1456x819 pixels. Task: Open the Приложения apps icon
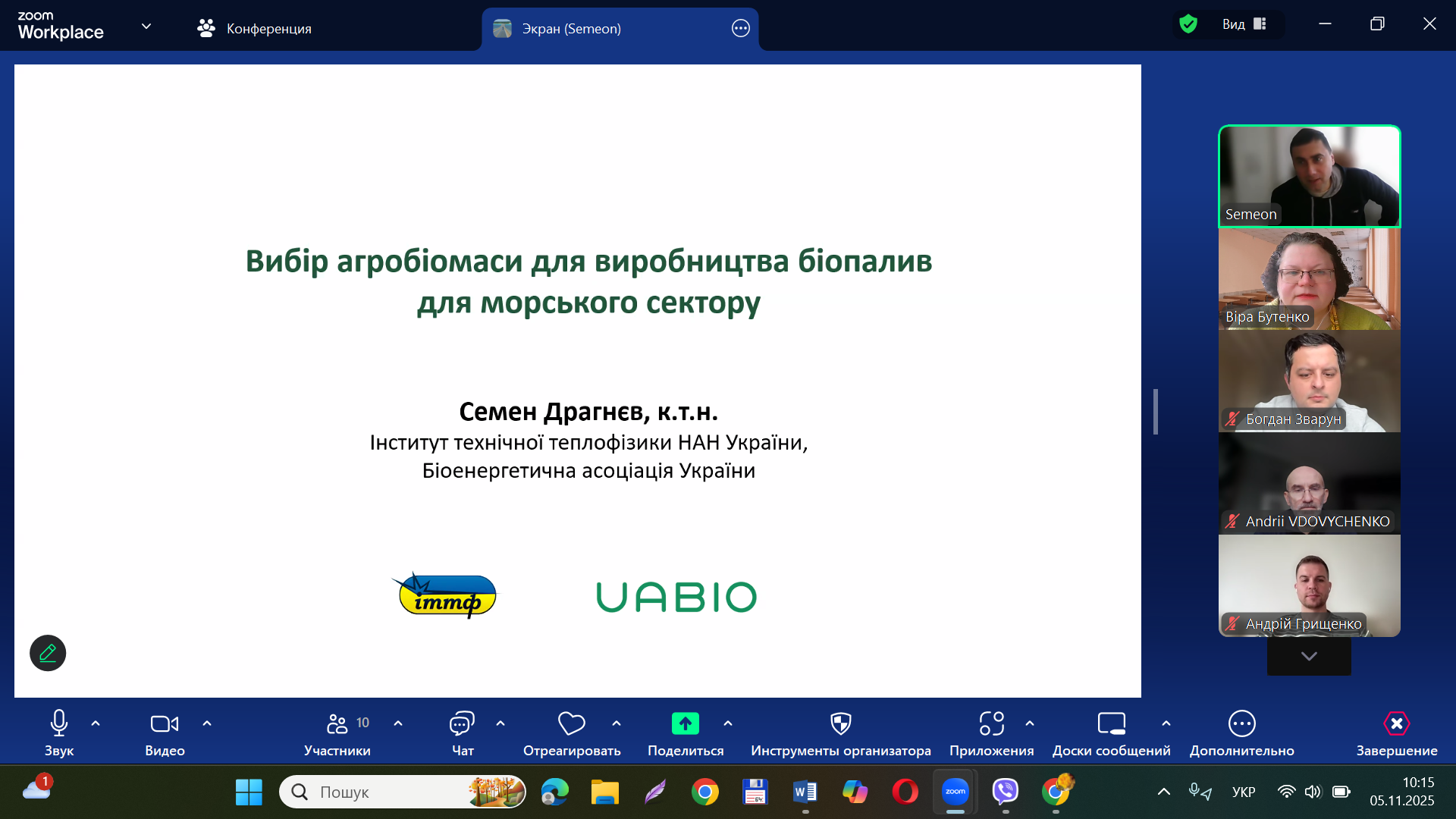coord(991,724)
